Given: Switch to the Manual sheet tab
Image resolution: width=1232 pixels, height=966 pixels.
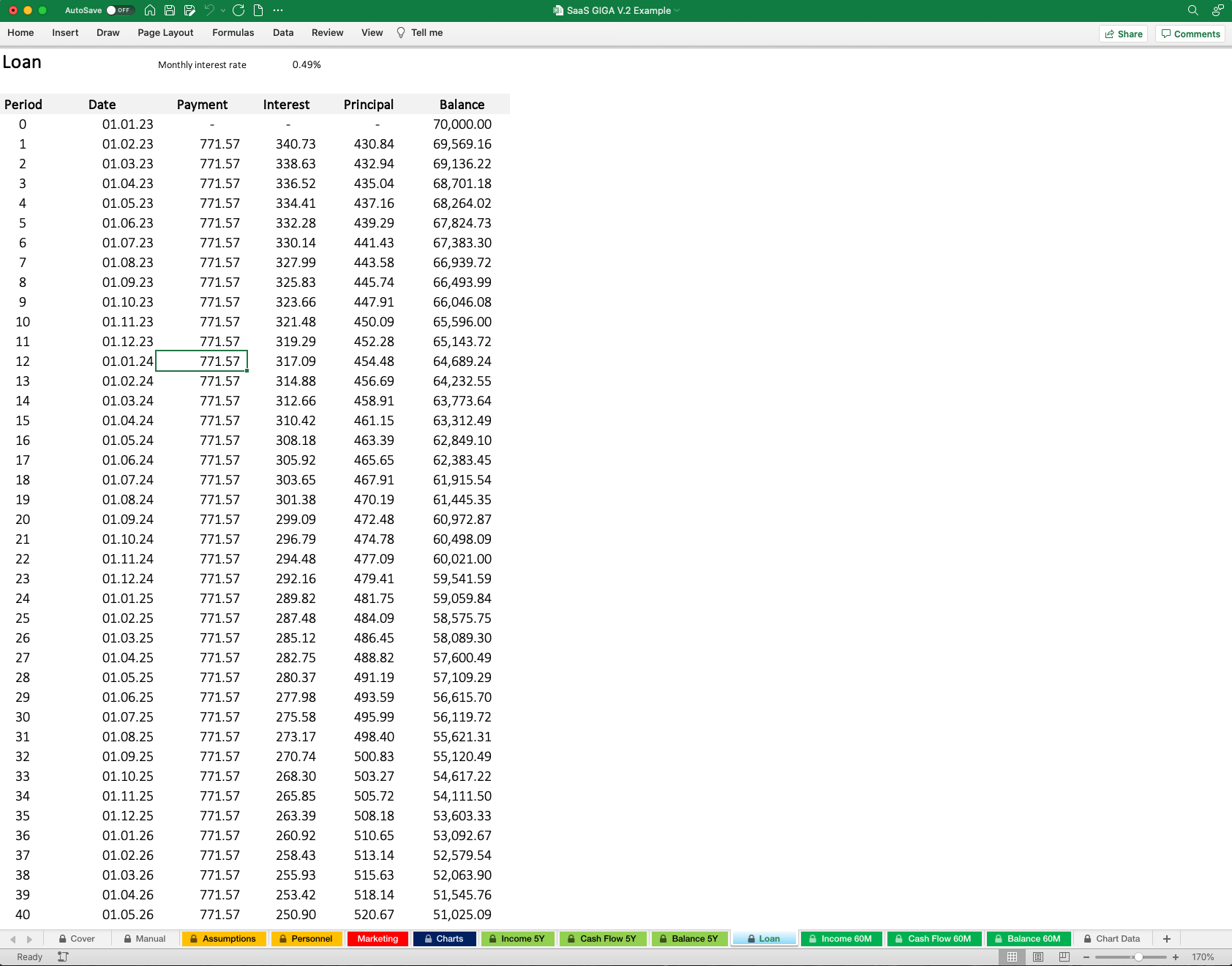Looking at the screenshot, I should (x=145, y=939).
